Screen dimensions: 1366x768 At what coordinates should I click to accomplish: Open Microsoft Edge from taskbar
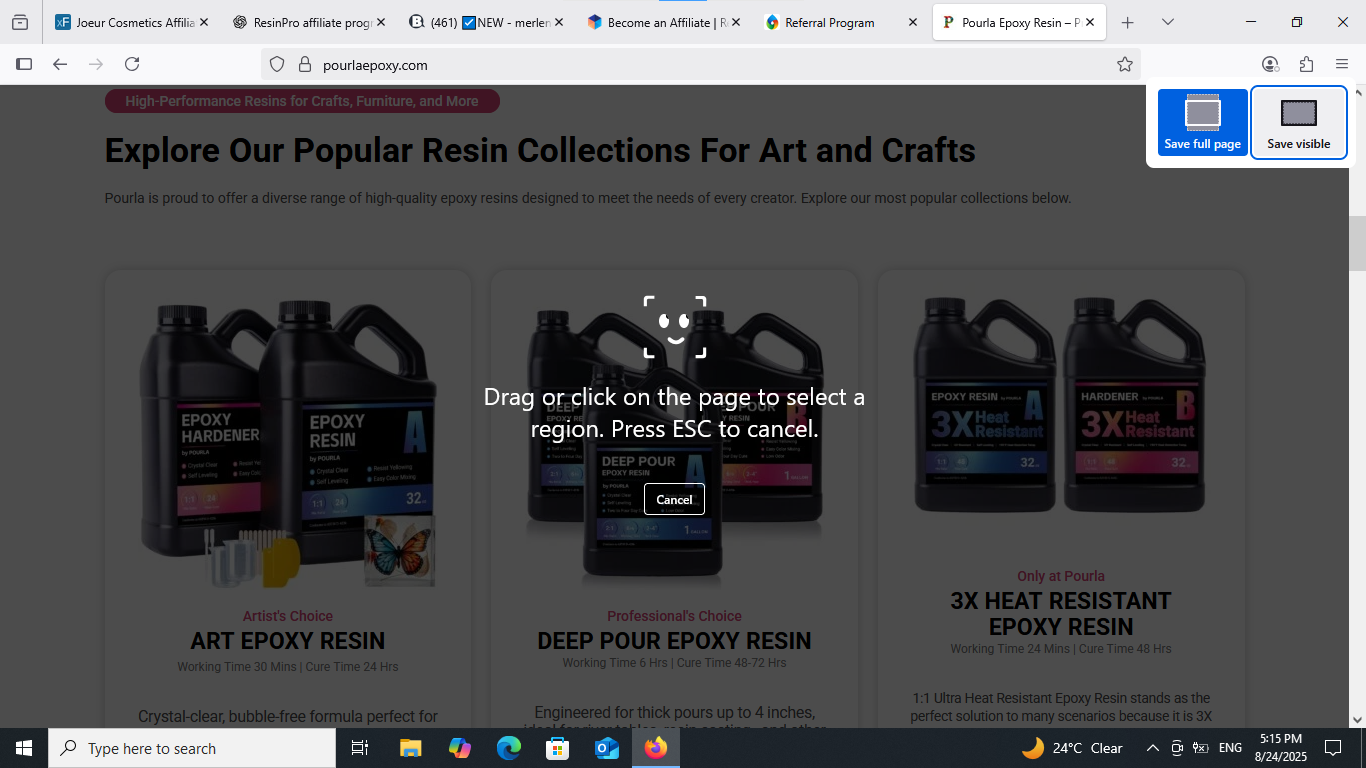509,748
